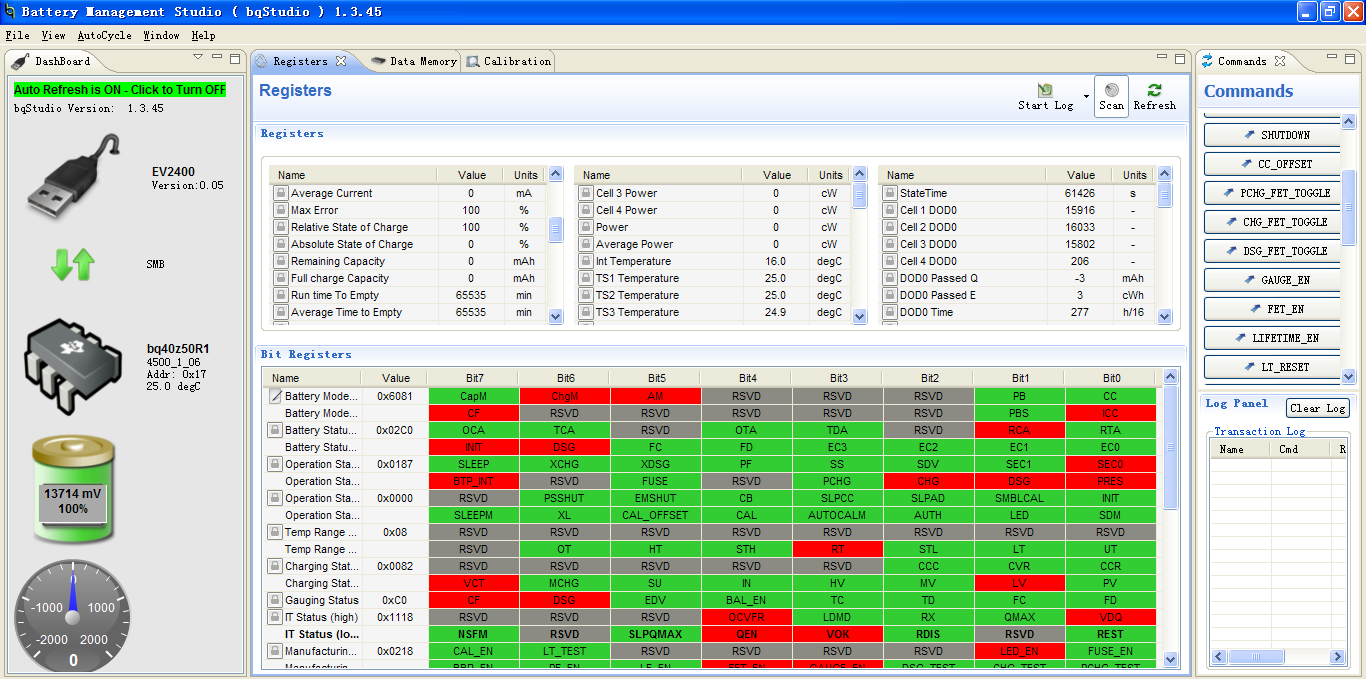Click lock icon beside IT Status (high)
Image resolution: width=1366 pixels, height=679 pixels.
pyautogui.click(x=275, y=617)
